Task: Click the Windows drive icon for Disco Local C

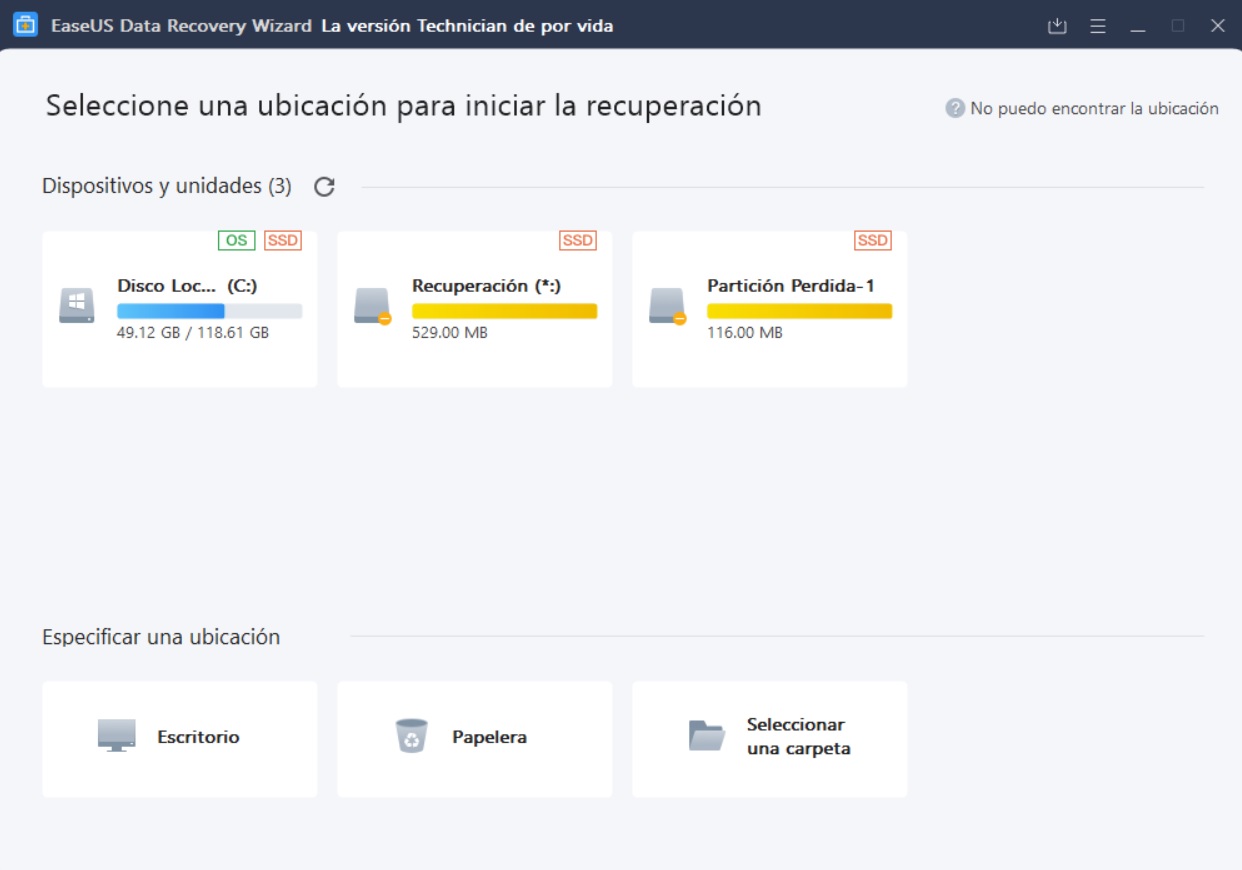Action: click(76, 305)
